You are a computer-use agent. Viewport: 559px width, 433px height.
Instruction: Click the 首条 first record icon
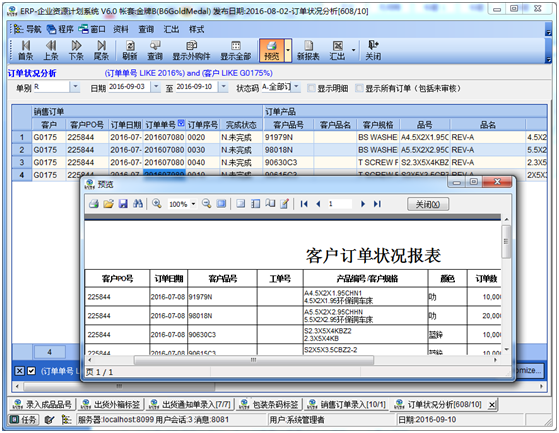coord(26,50)
